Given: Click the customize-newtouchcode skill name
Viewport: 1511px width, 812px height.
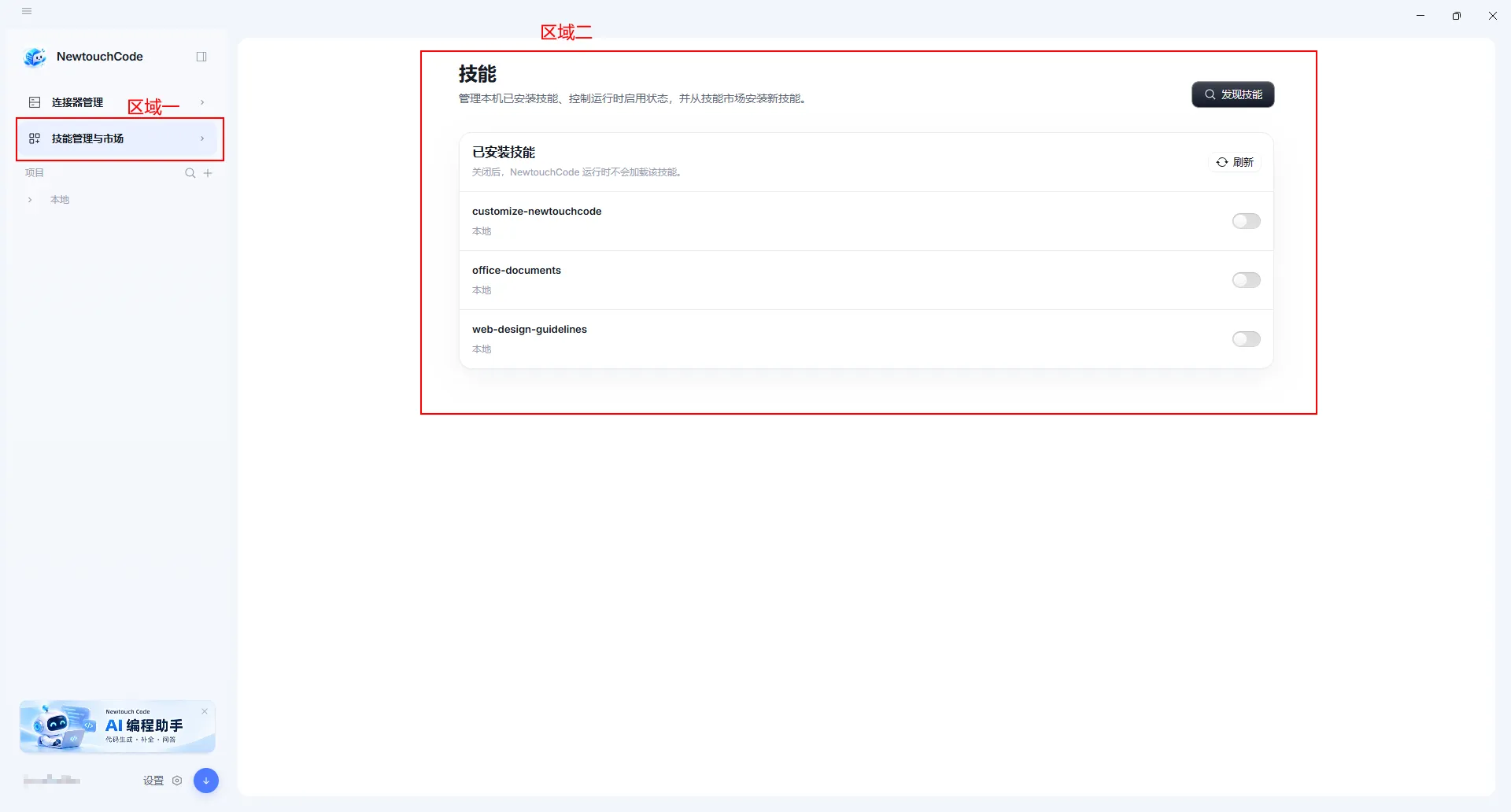Looking at the screenshot, I should coord(537,211).
